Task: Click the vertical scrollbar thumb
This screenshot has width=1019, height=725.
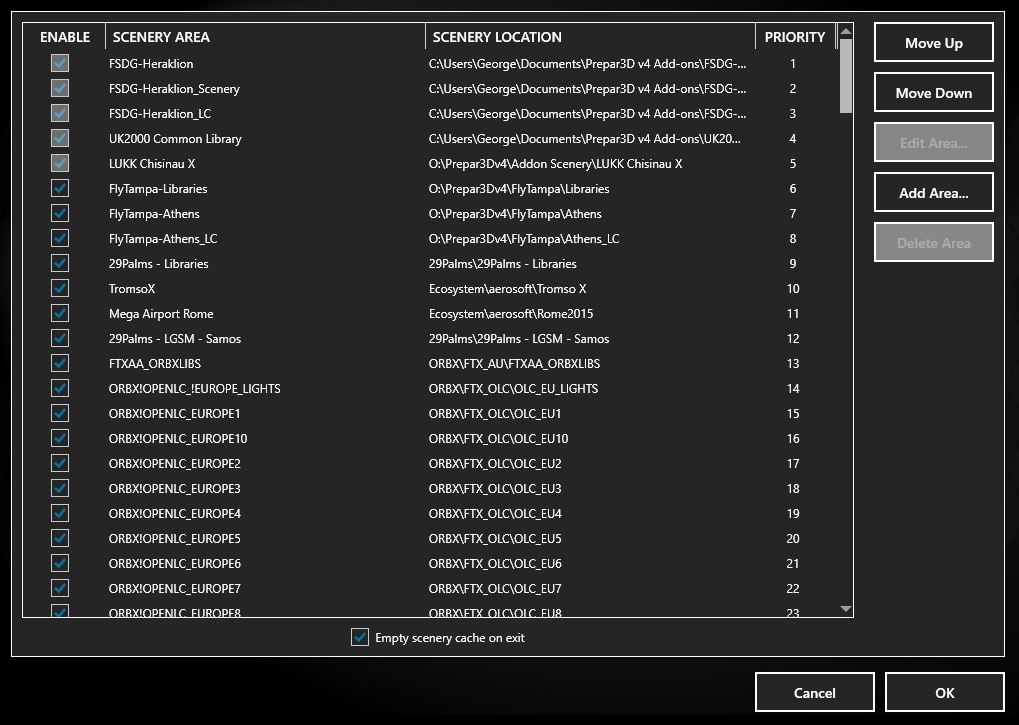Action: click(x=846, y=75)
